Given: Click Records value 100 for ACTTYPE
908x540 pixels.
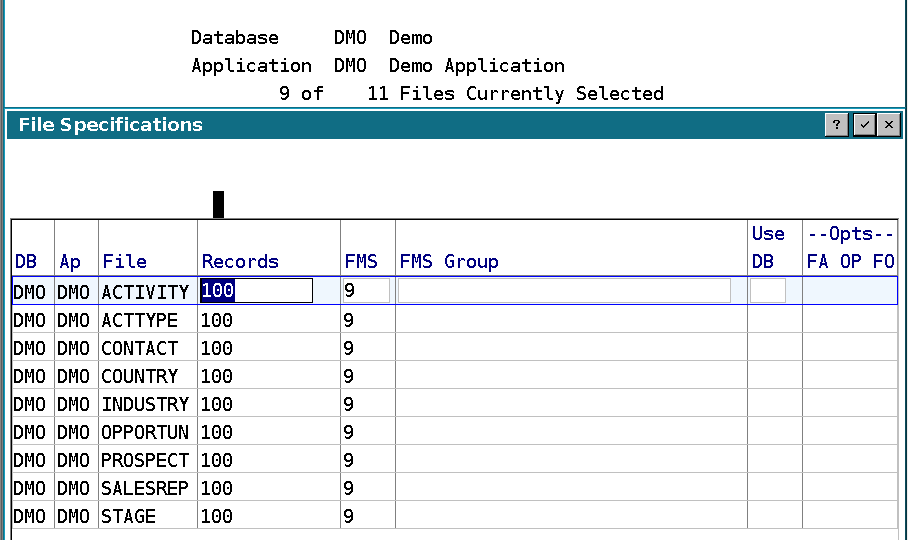Looking at the screenshot, I should (x=217, y=320).
